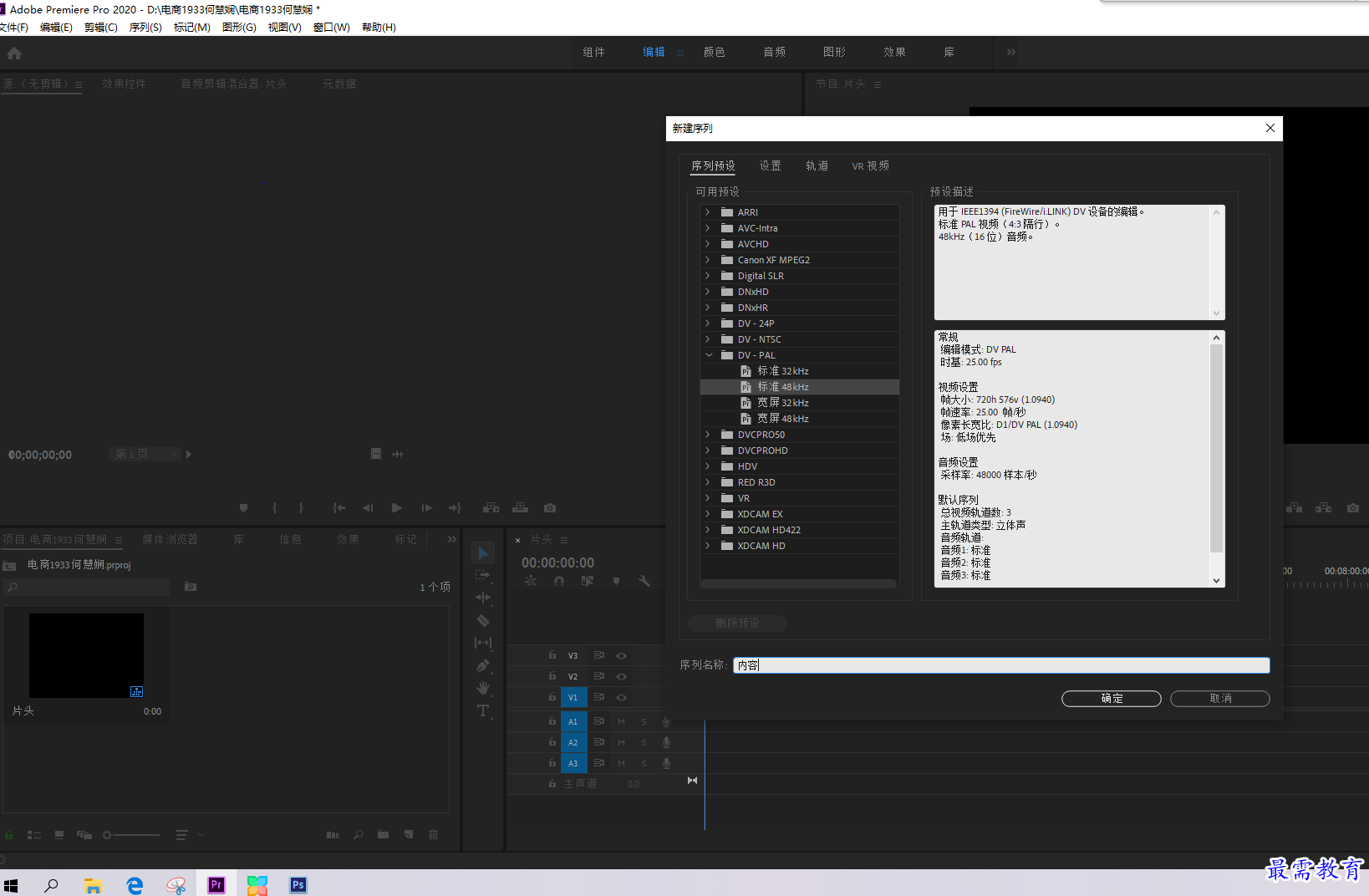Viewport: 1369px width, 896px height.
Task: Toggle track targeting for A1
Action: (573, 721)
